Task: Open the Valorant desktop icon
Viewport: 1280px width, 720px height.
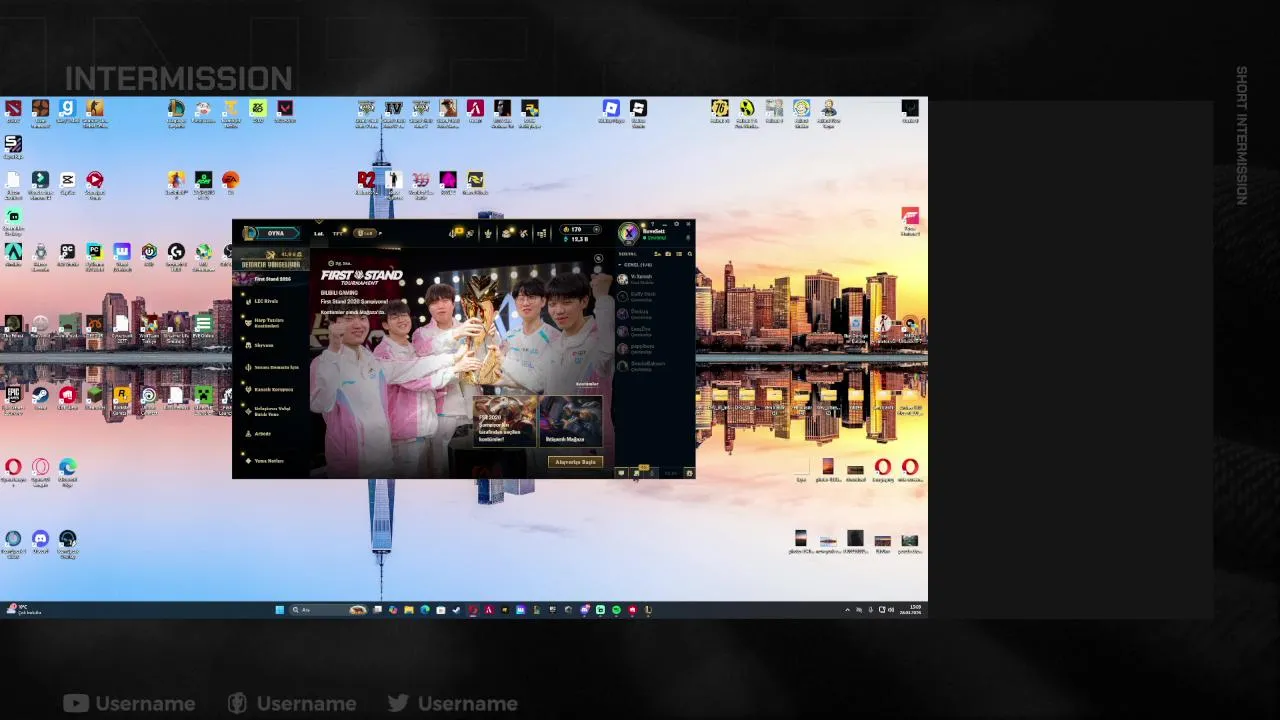Action: pos(285,108)
